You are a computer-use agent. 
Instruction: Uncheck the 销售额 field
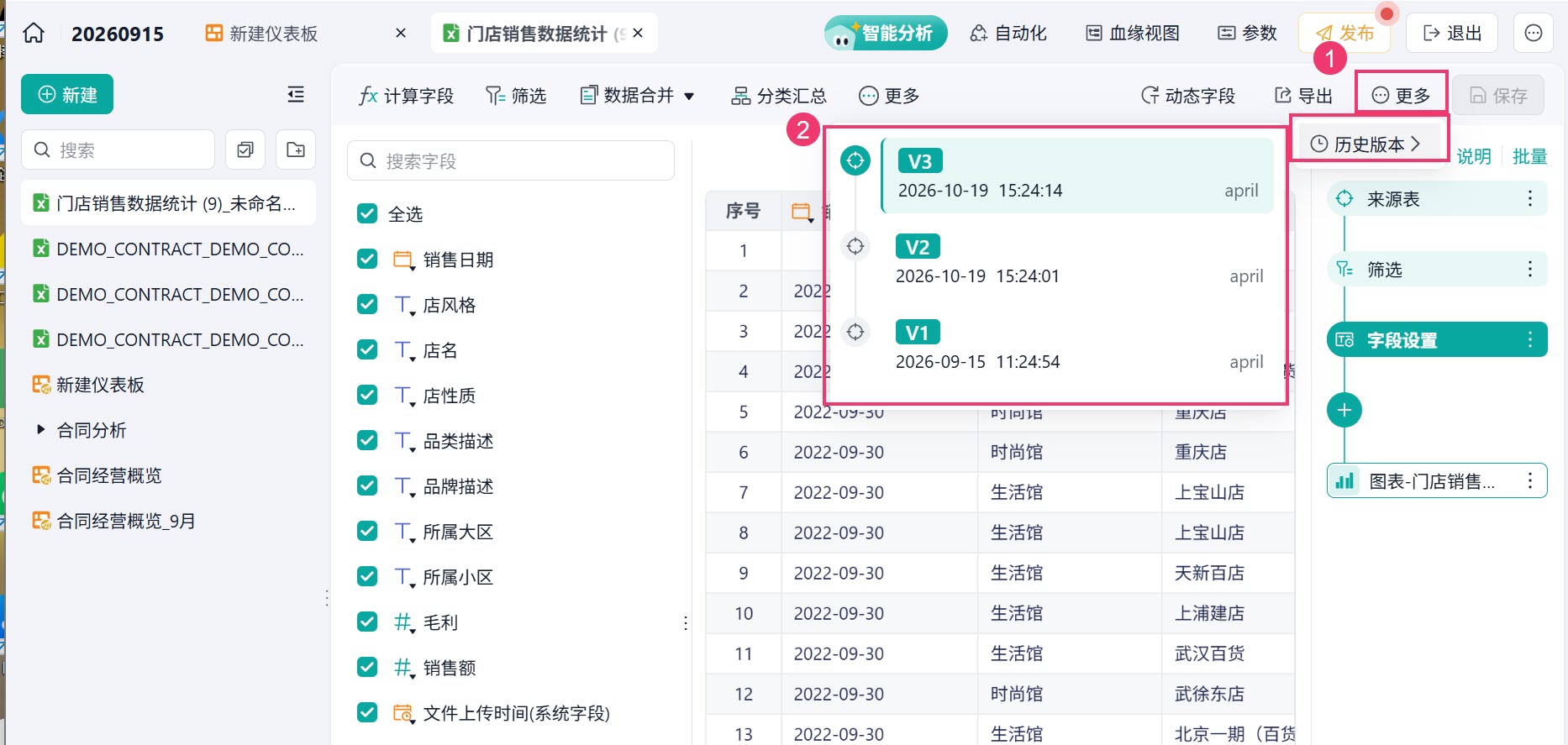[x=367, y=667]
